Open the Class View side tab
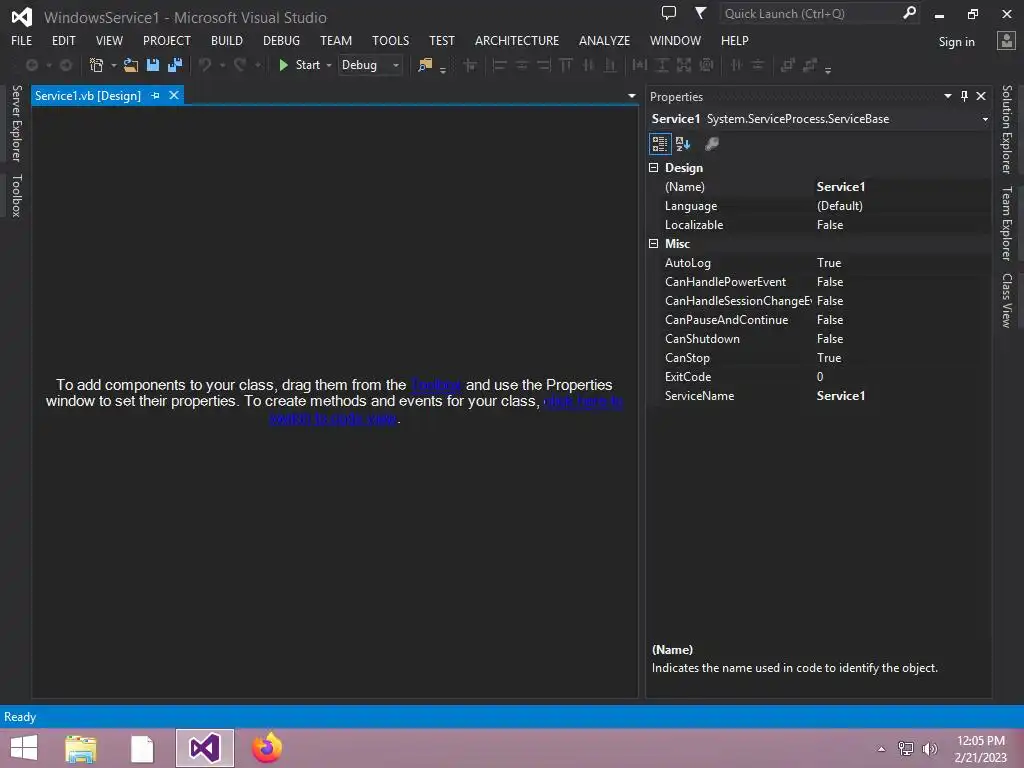This screenshot has height=768, width=1024. click(x=1007, y=300)
